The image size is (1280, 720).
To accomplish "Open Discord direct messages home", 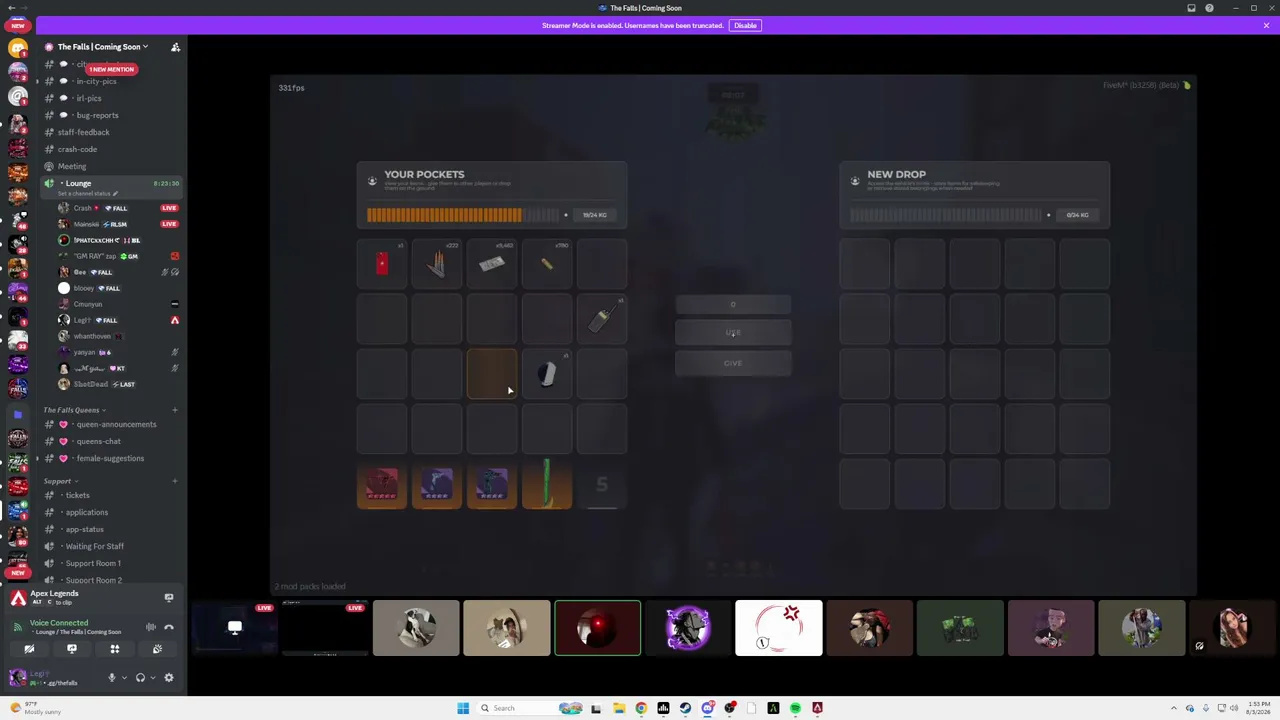I will tap(18, 47).
